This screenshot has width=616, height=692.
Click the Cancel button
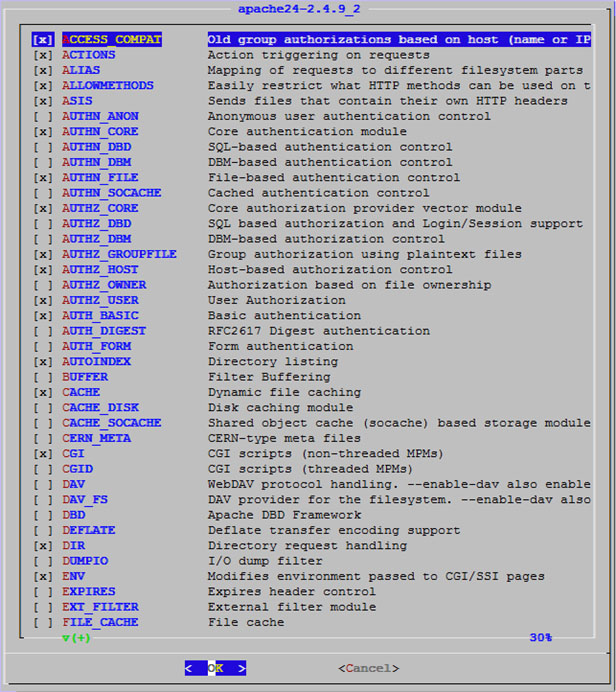pyautogui.click(x=368, y=668)
